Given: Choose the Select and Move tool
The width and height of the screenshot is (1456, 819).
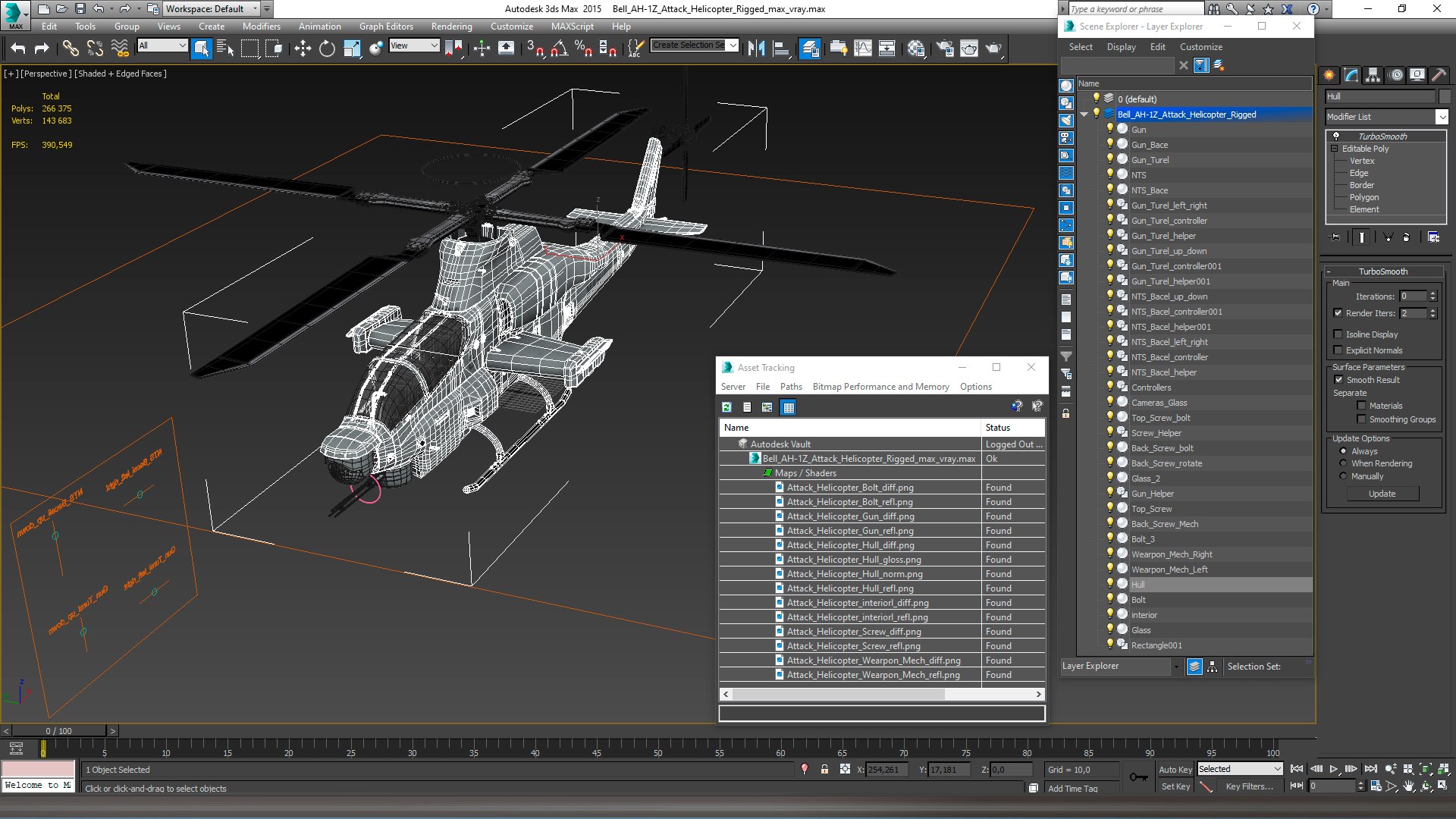Looking at the screenshot, I should 303,49.
